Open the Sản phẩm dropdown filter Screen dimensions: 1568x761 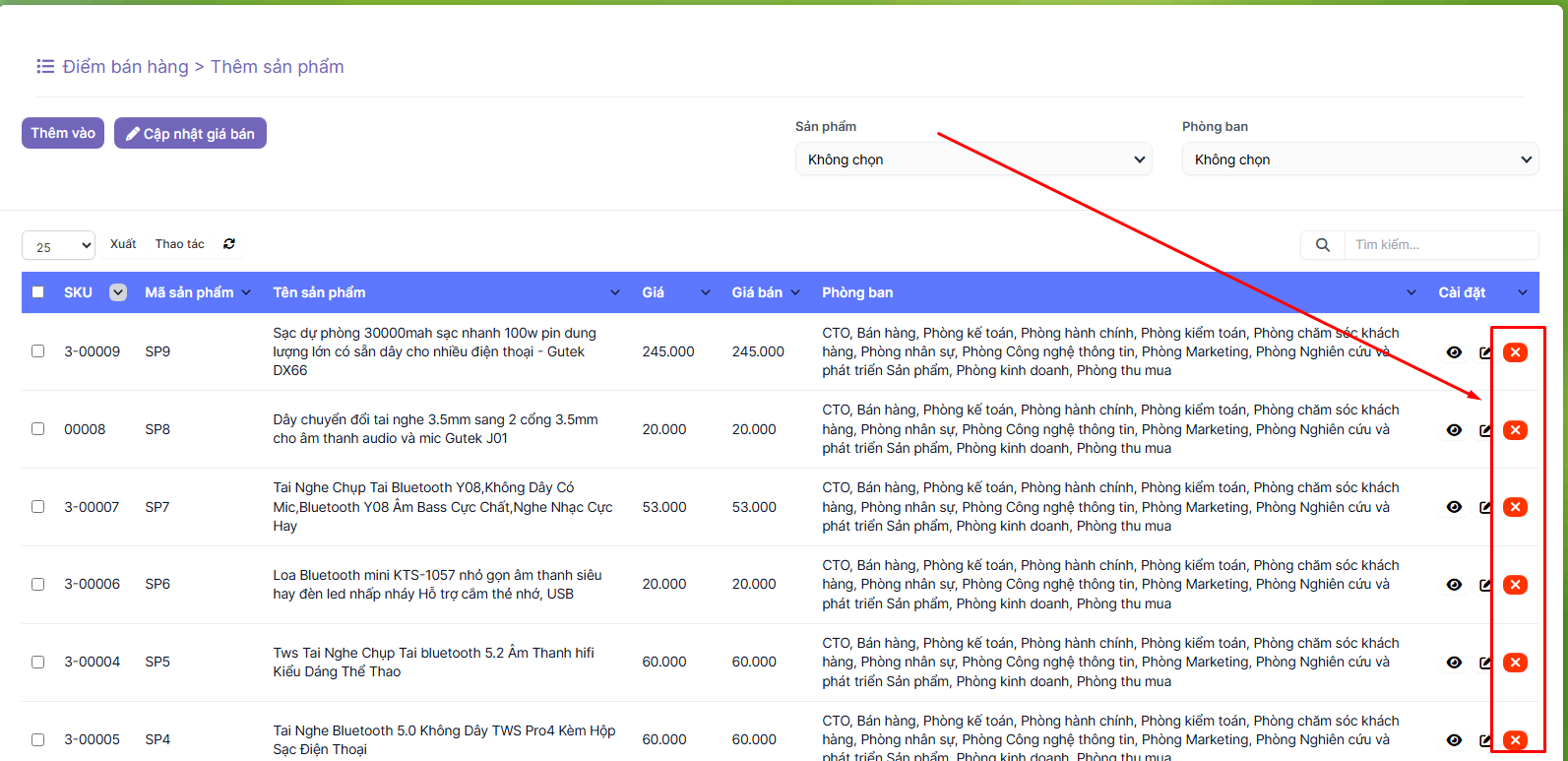click(x=973, y=159)
